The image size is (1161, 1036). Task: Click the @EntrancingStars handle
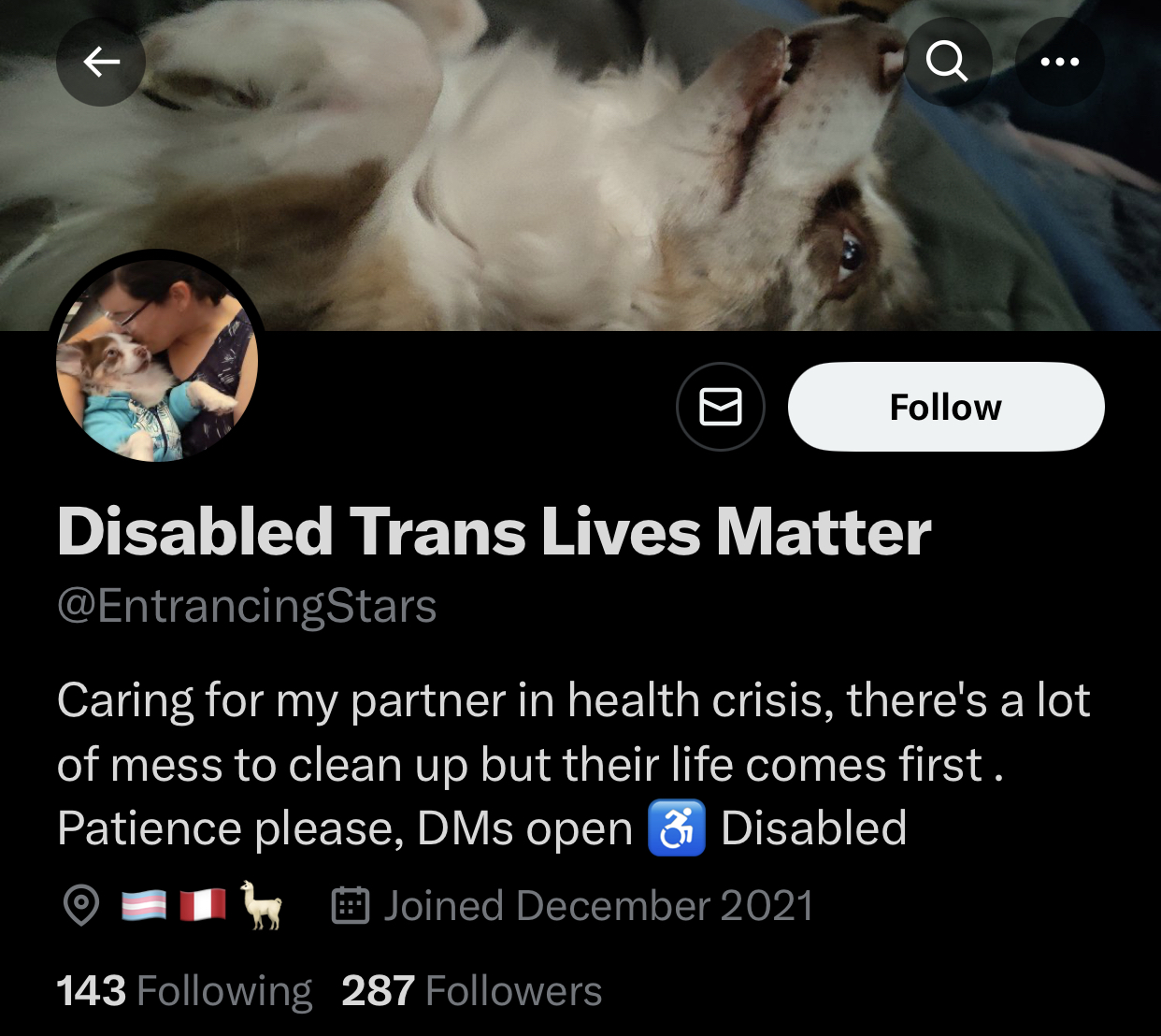tap(247, 606)
